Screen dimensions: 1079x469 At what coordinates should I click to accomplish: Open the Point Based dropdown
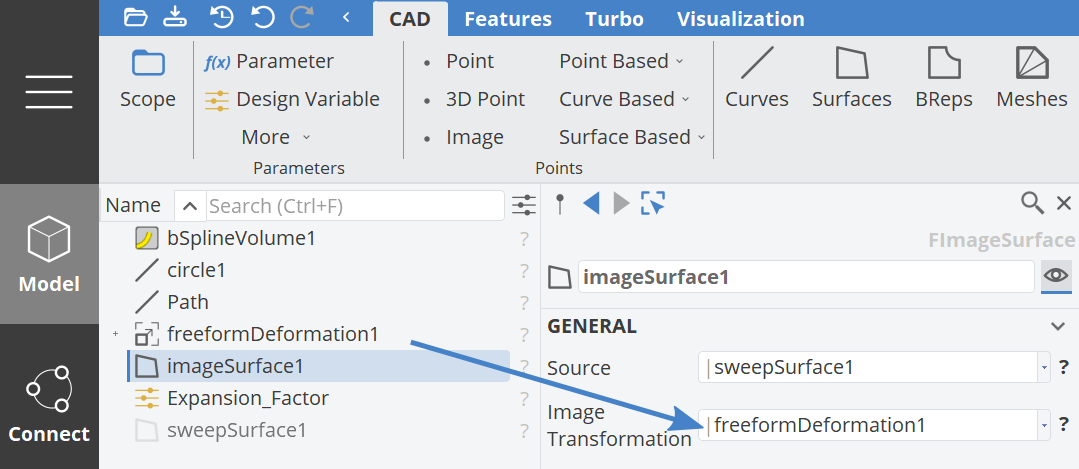tap(621, 62)
